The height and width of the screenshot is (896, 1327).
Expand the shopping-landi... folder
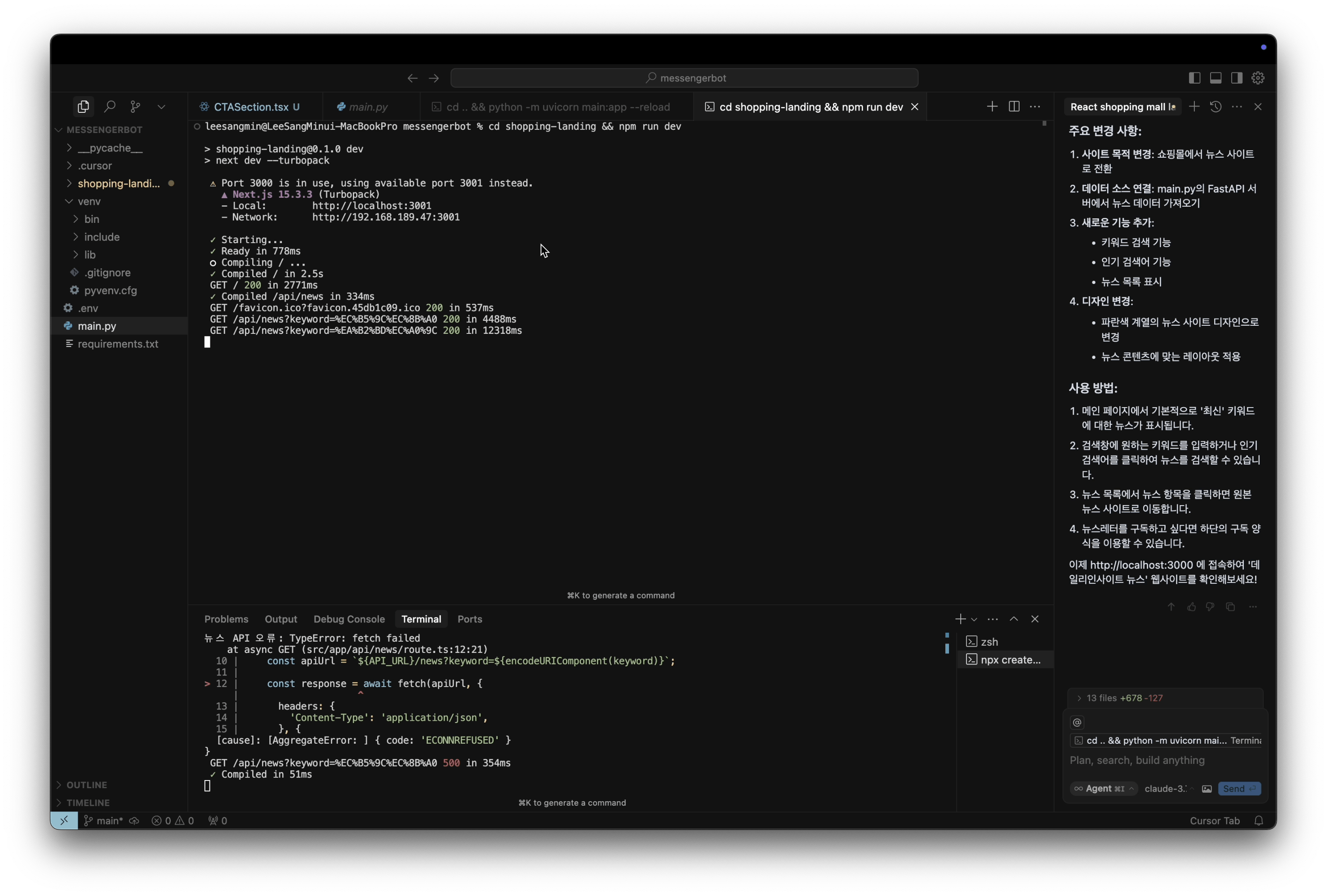coord(118,184)
